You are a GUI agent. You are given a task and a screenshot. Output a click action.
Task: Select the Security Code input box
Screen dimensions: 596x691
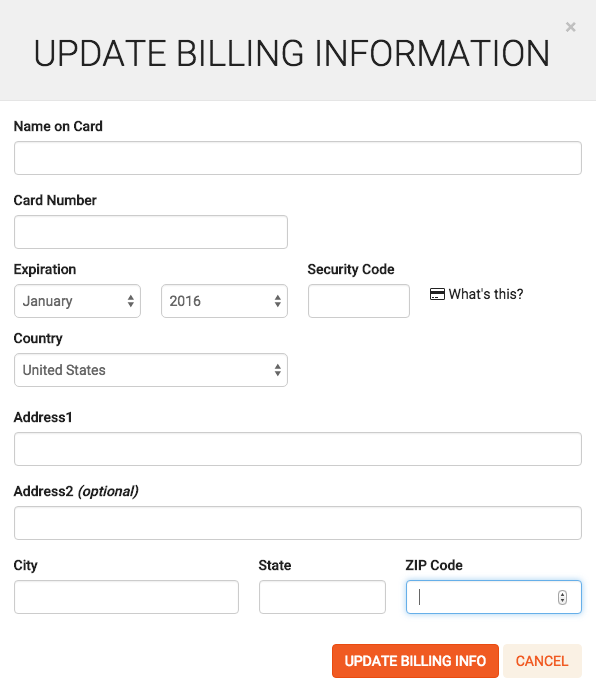click(359, 301)
